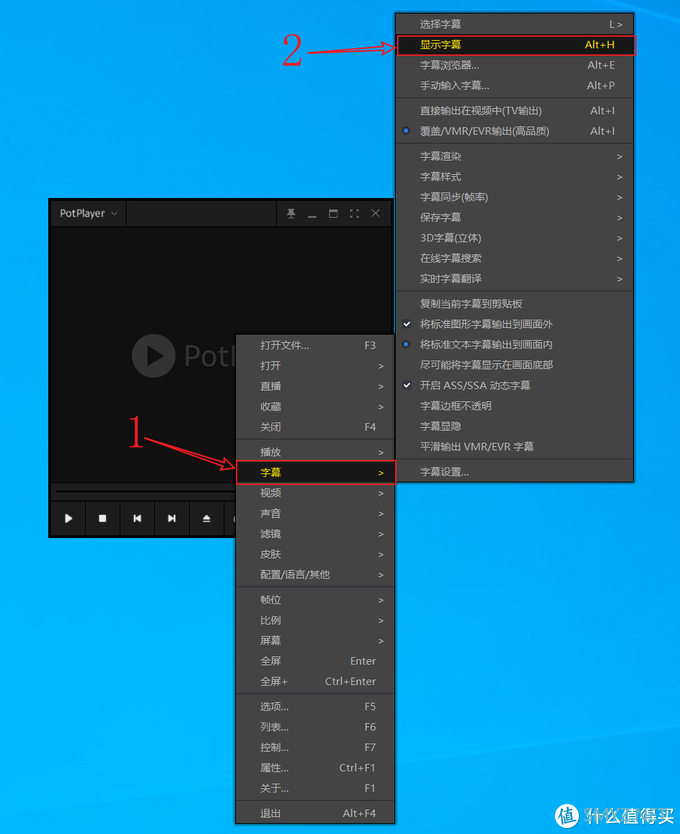Open 选择字幕 submenu
The image size is (680, 834).
515,24
